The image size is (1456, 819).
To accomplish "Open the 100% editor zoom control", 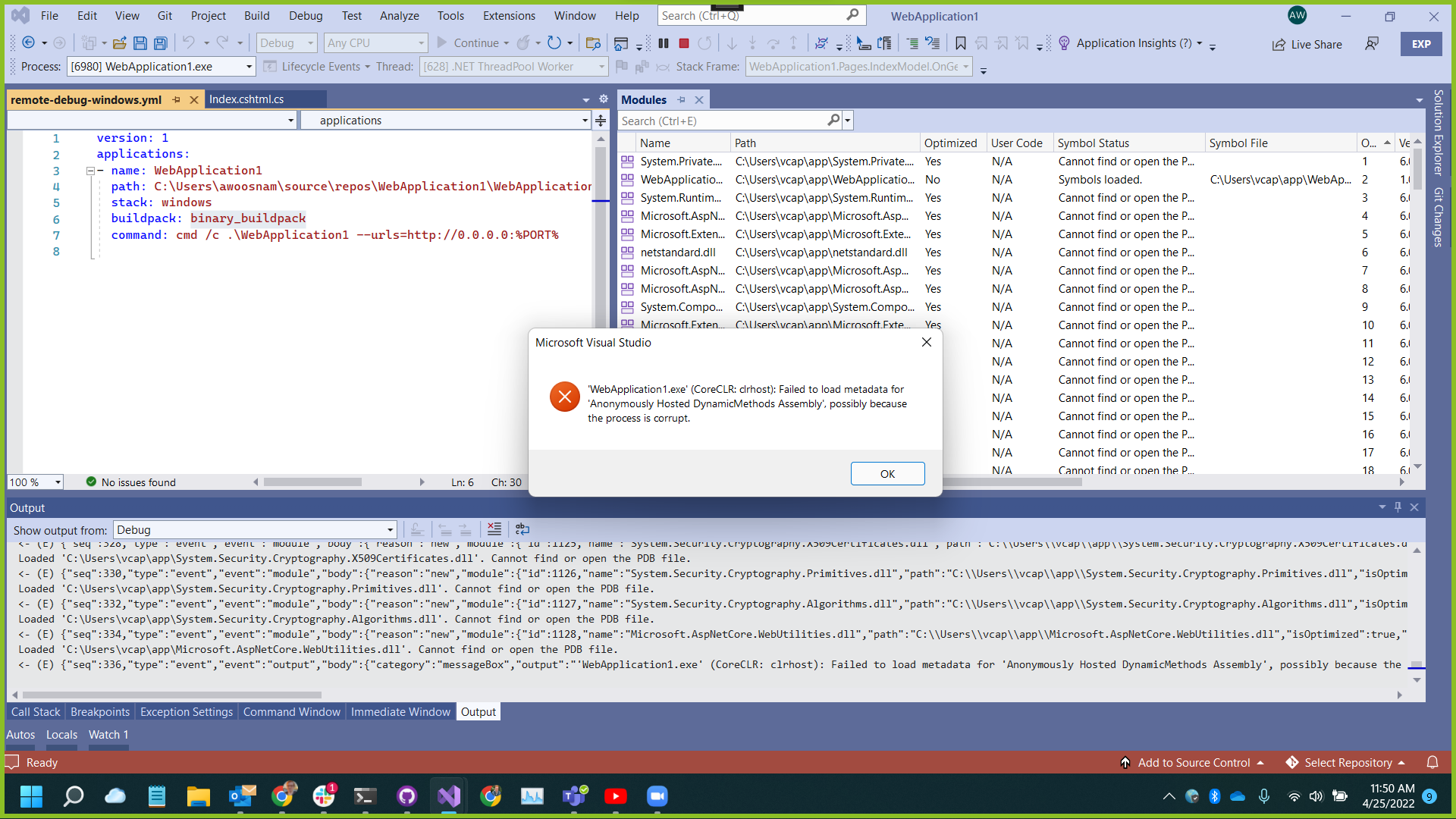I will (x=34, y=482).
